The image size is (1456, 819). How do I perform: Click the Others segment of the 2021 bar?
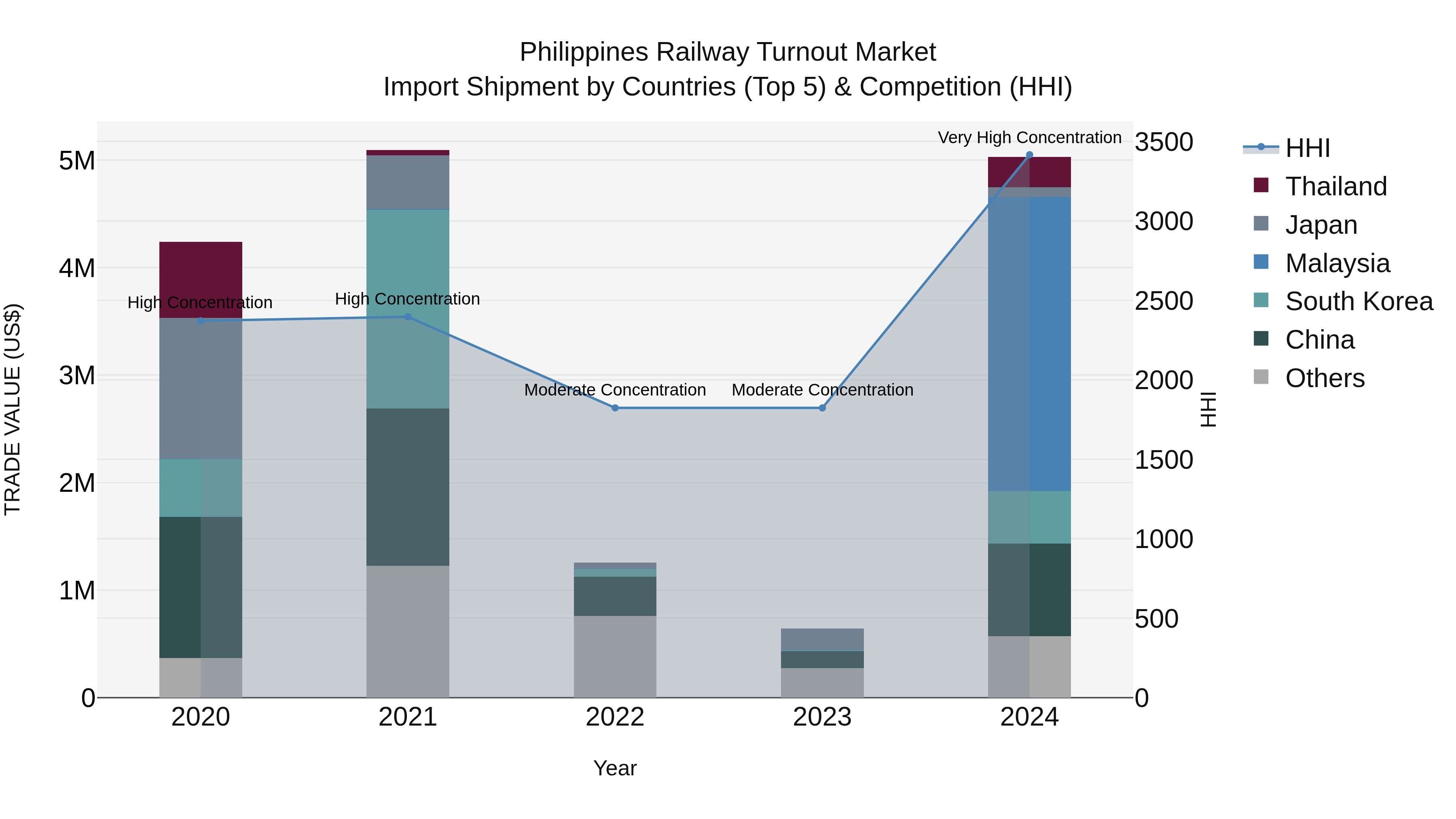point(408,631)
